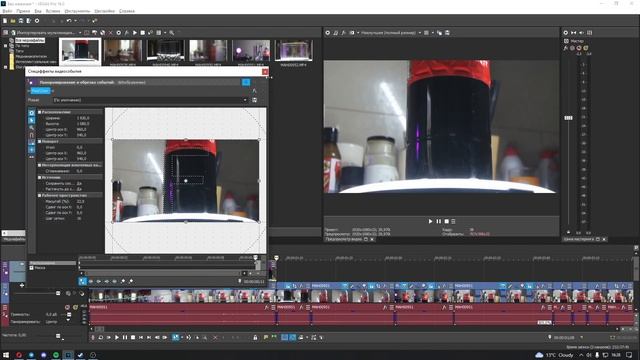Viewport: 640px width, 360px height.
Task: Select the zoom magnifier tool in pan/crop
Action: point(32,128)
